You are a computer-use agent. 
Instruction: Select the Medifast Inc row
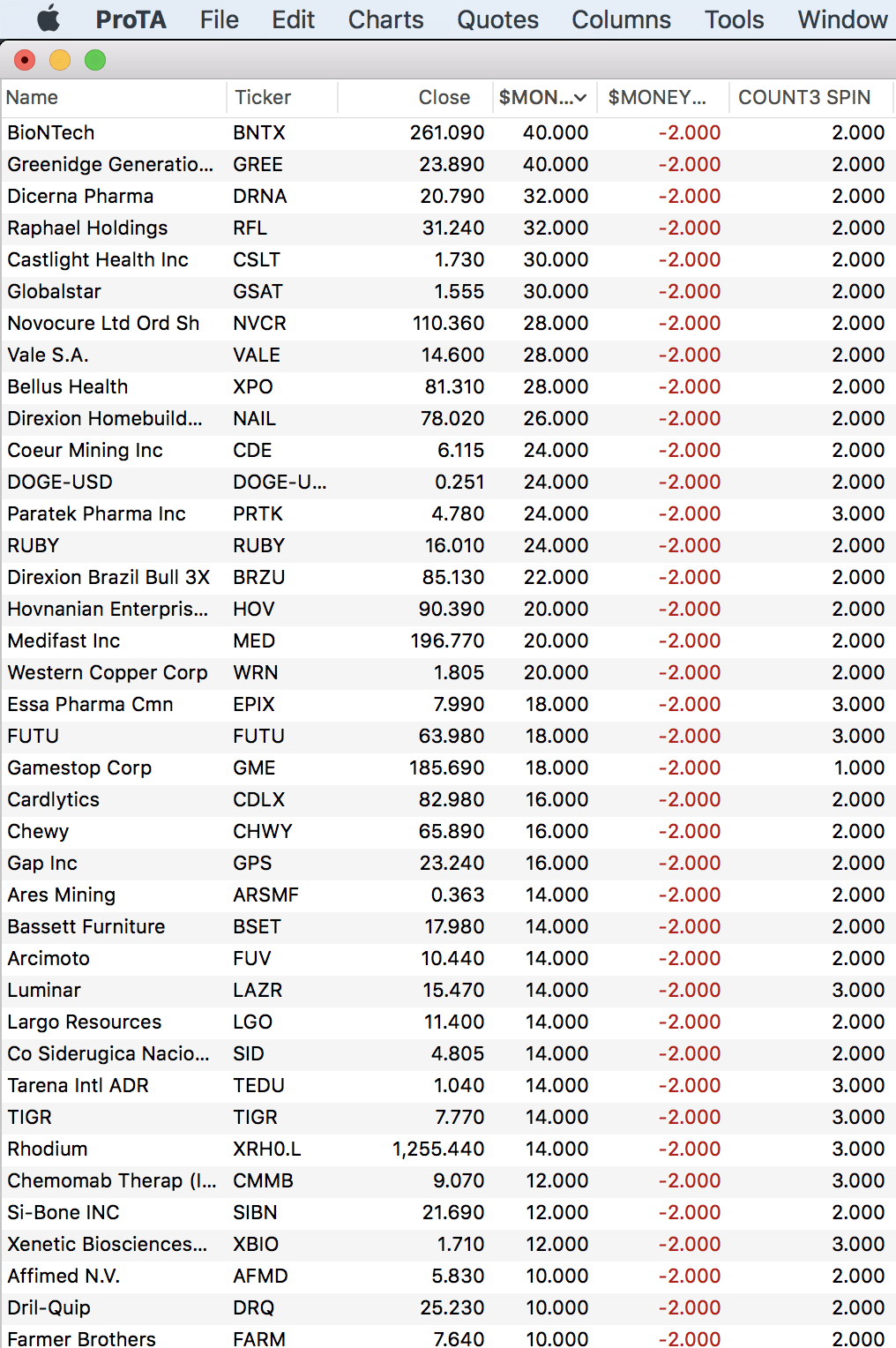pos(448,640)
